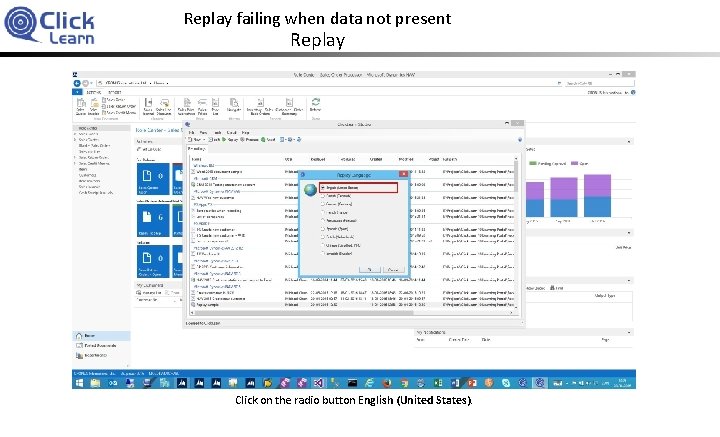
Task: Click Sales Credit Memo in the NAV ribbon
Action: (x=119, y=112)
